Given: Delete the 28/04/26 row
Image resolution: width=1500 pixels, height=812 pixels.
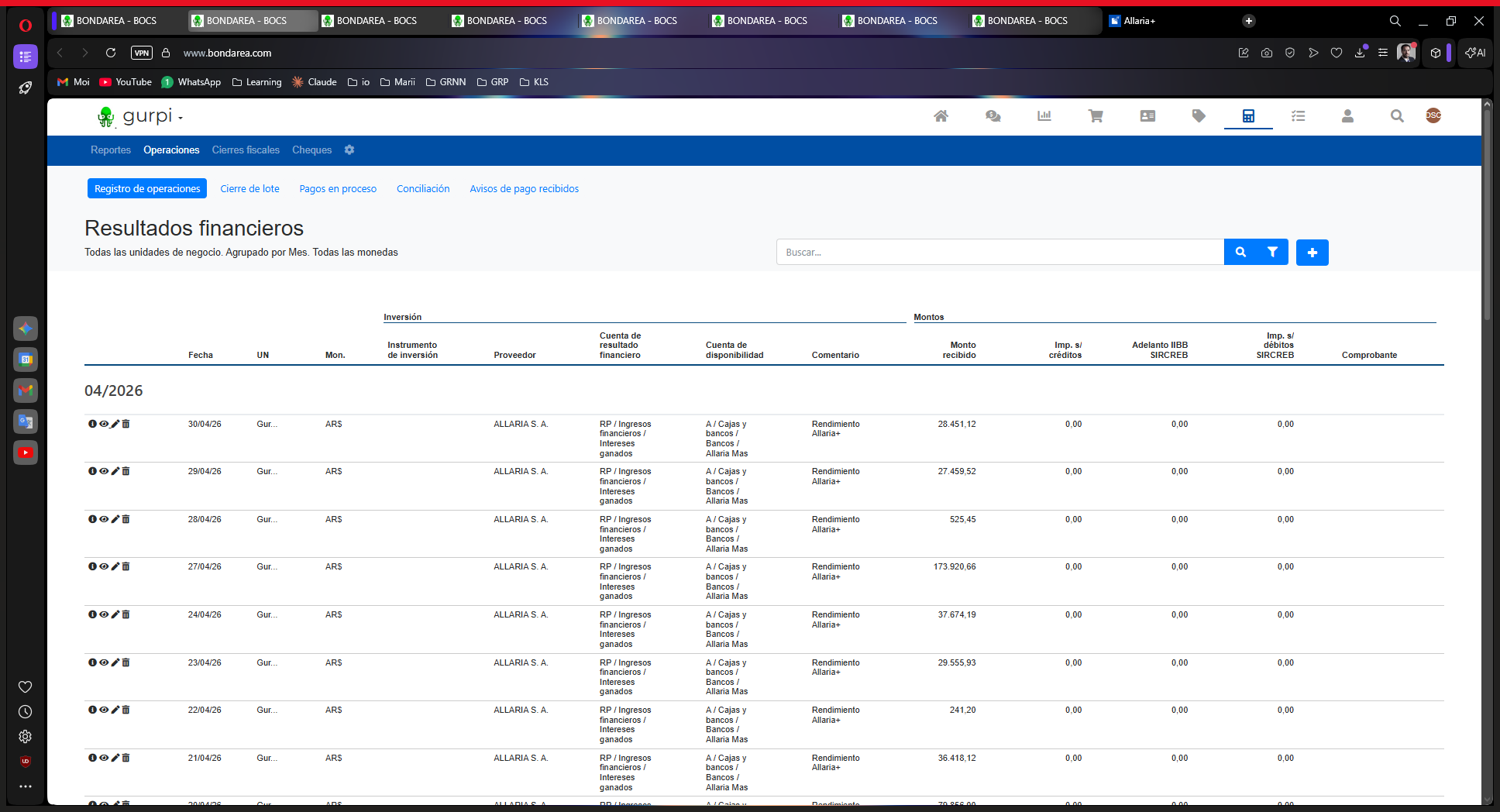Looking at the screenshot, I should (126, 520).
